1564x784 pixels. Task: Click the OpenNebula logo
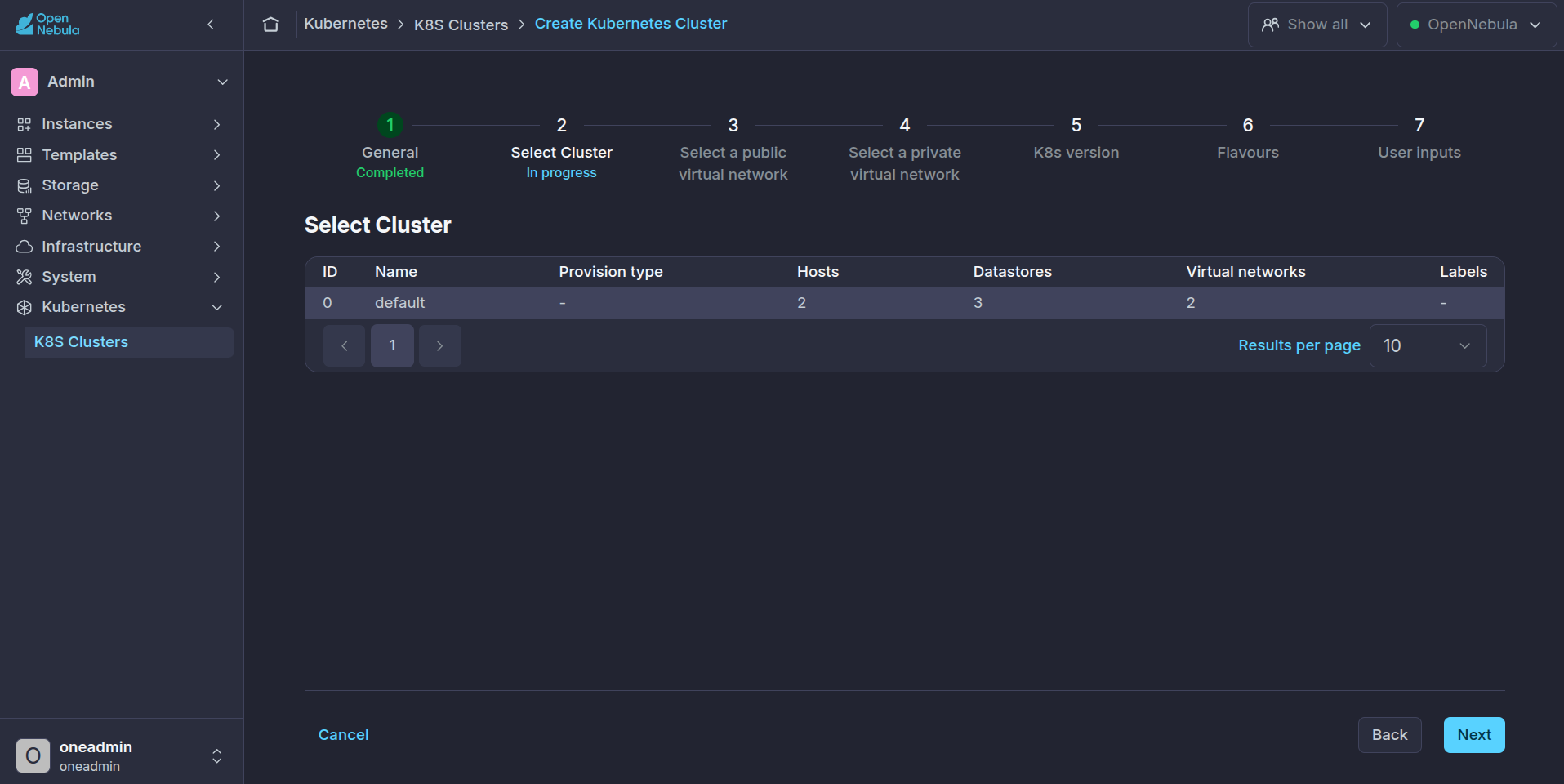point(47,24)
